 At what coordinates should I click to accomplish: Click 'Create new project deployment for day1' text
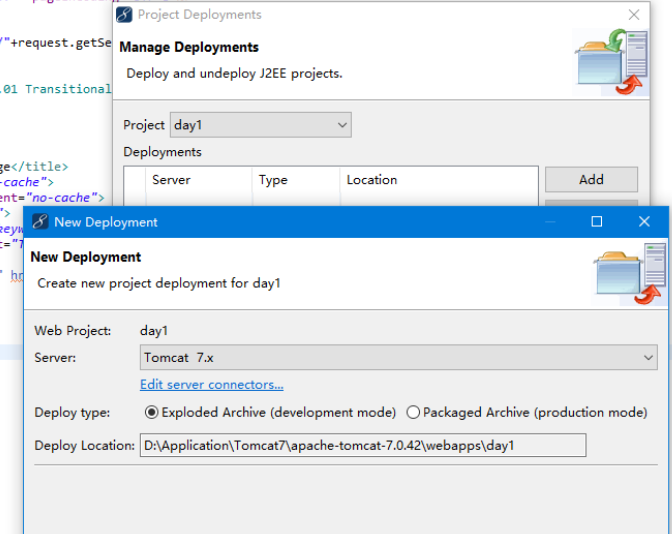pyautogui.click(x=159, y=283)
